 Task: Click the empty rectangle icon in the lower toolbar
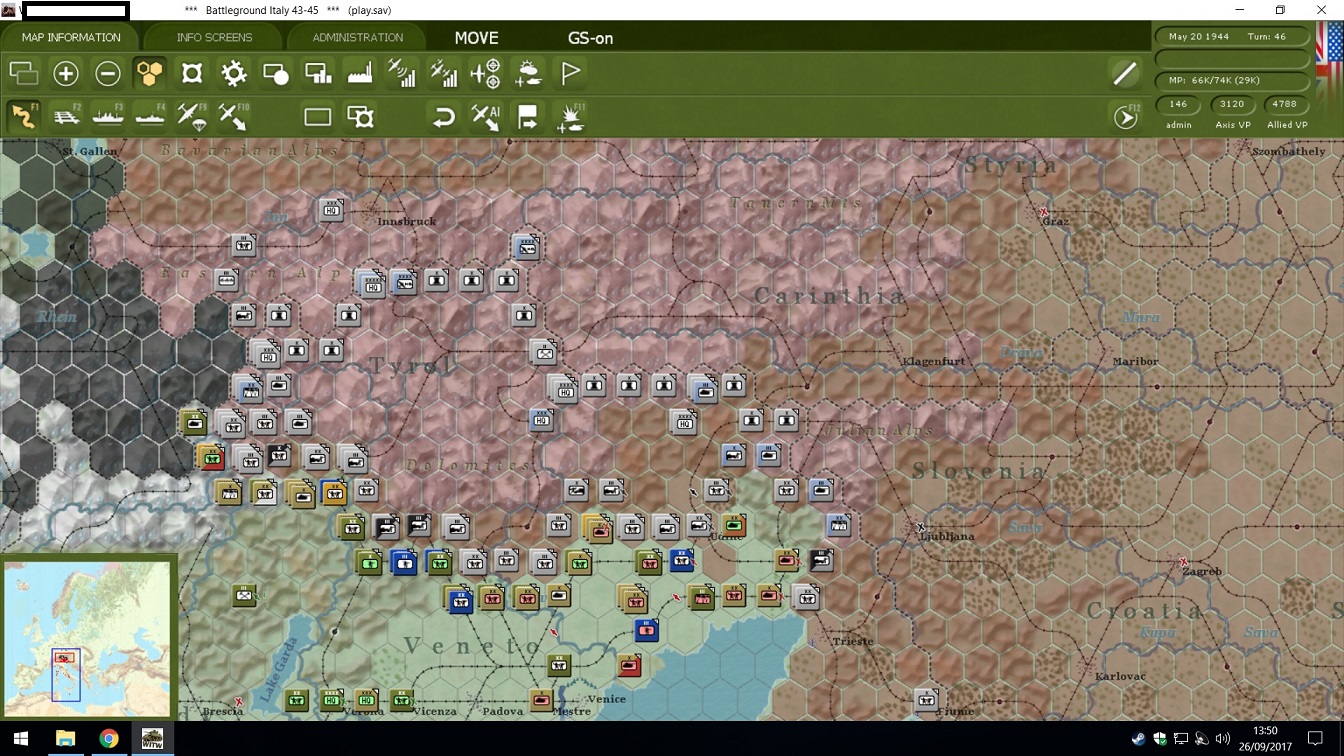[x=318, y=117]
